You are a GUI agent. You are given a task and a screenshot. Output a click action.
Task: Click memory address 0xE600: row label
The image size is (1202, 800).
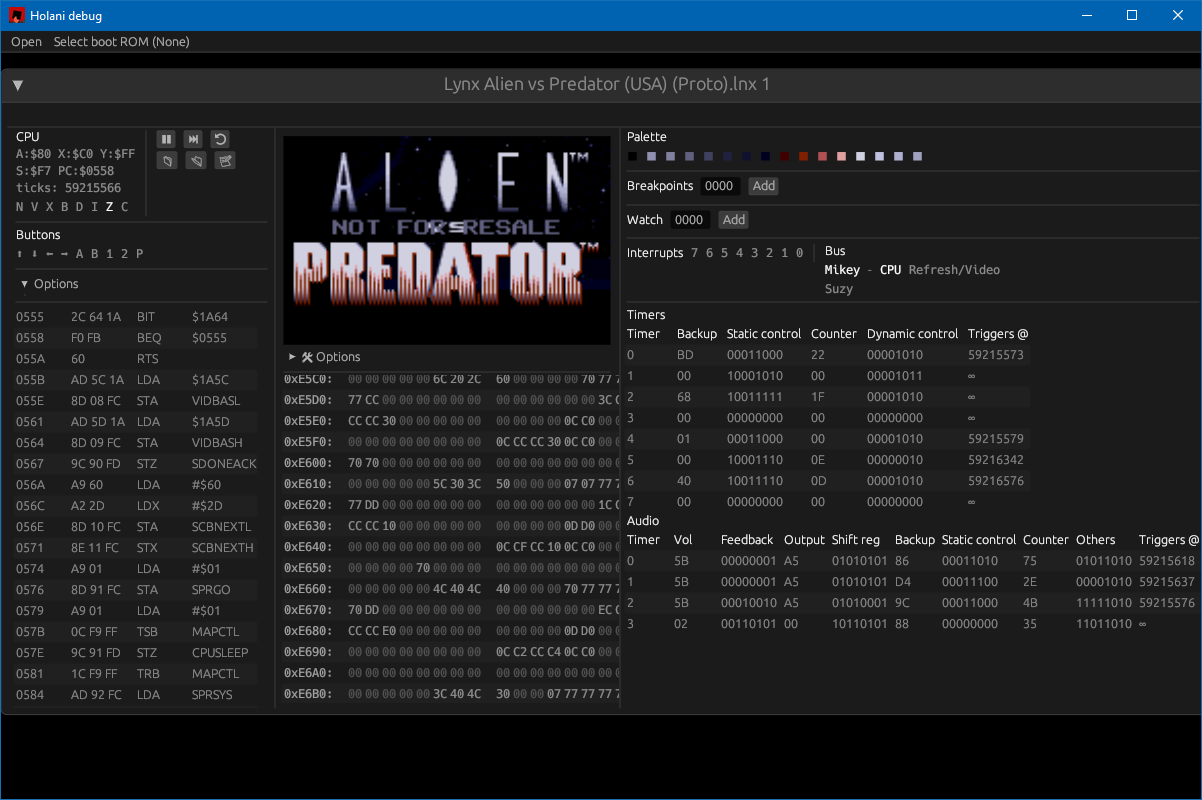310,463
